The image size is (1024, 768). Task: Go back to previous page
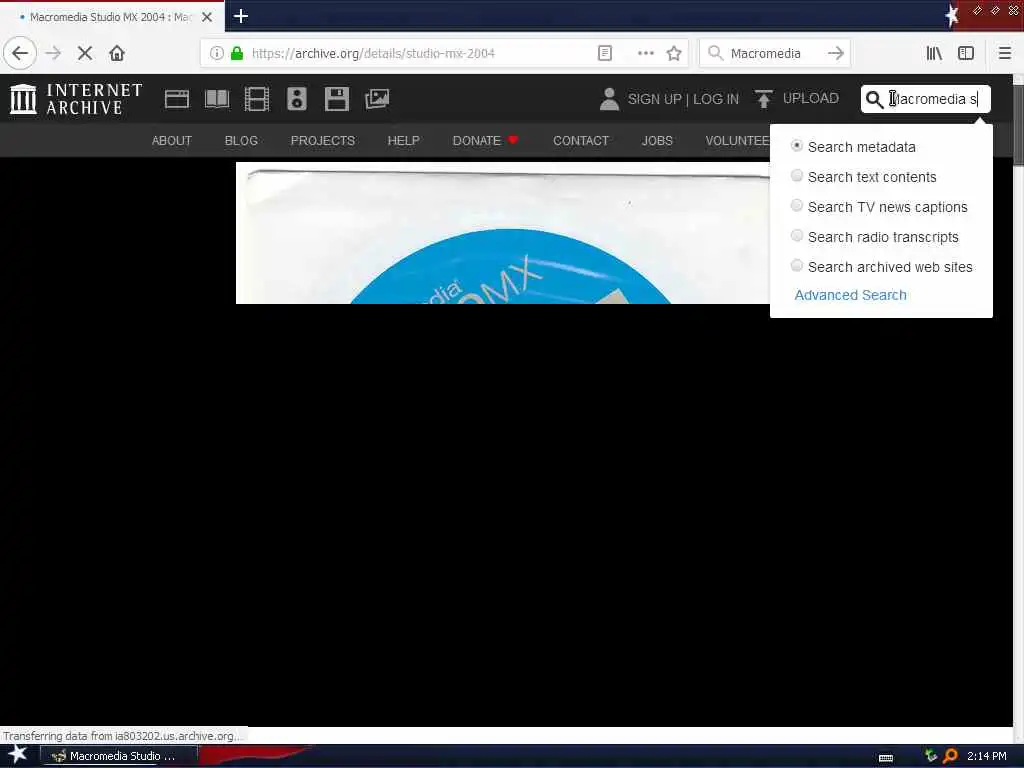click(x=20, y=53)
